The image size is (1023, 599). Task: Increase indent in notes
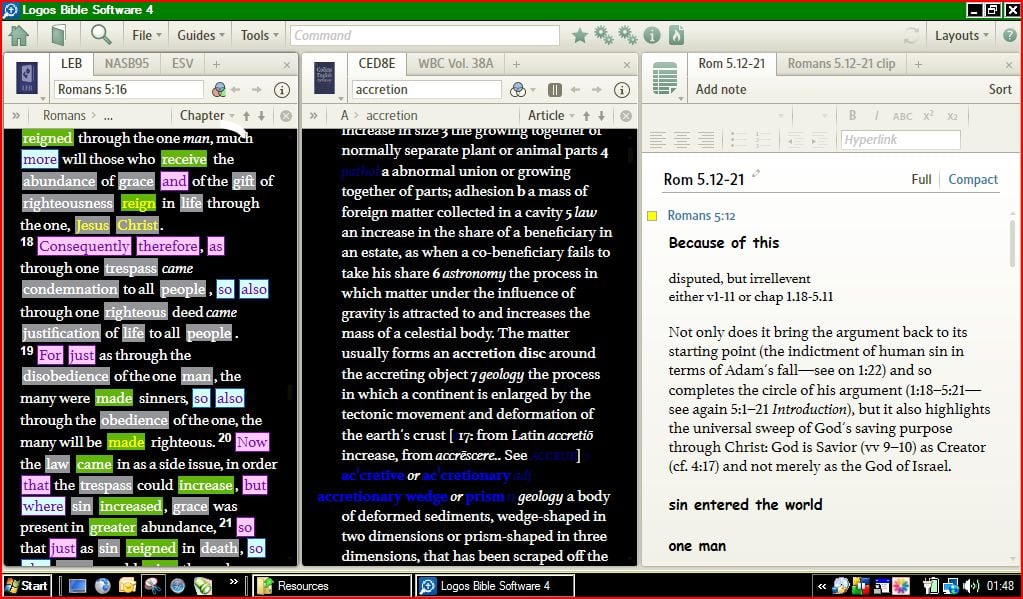pyautogui.click(x=819, y=139)
